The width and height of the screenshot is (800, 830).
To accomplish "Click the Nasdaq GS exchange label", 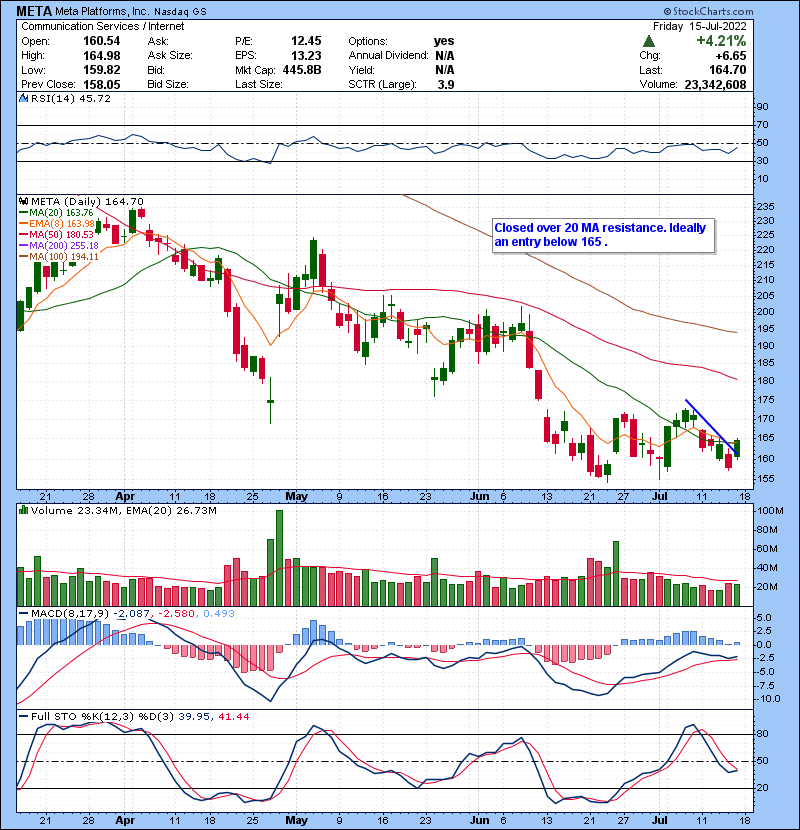I will 180,12.
